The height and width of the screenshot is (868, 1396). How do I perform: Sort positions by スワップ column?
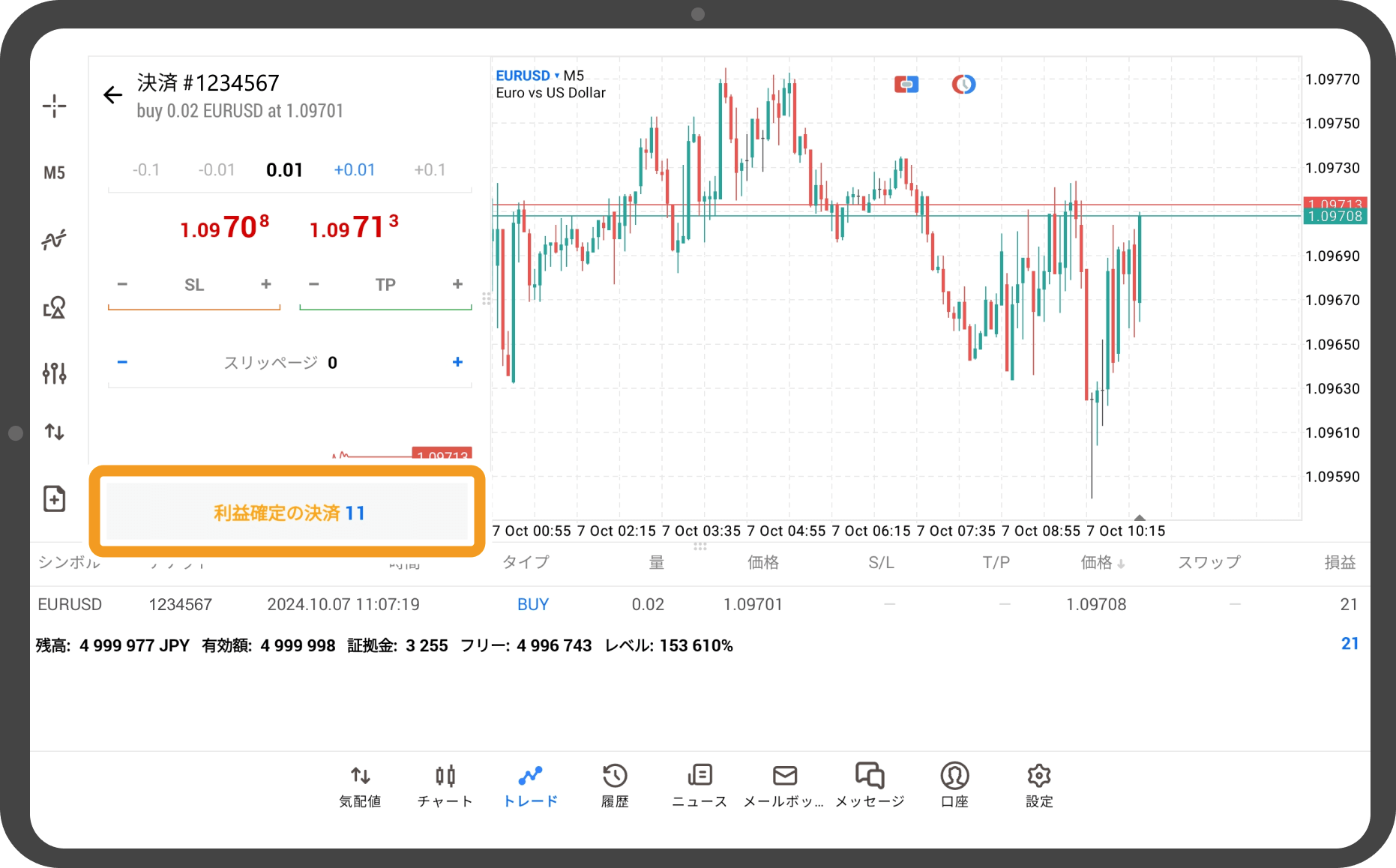tap(1209, 562)
